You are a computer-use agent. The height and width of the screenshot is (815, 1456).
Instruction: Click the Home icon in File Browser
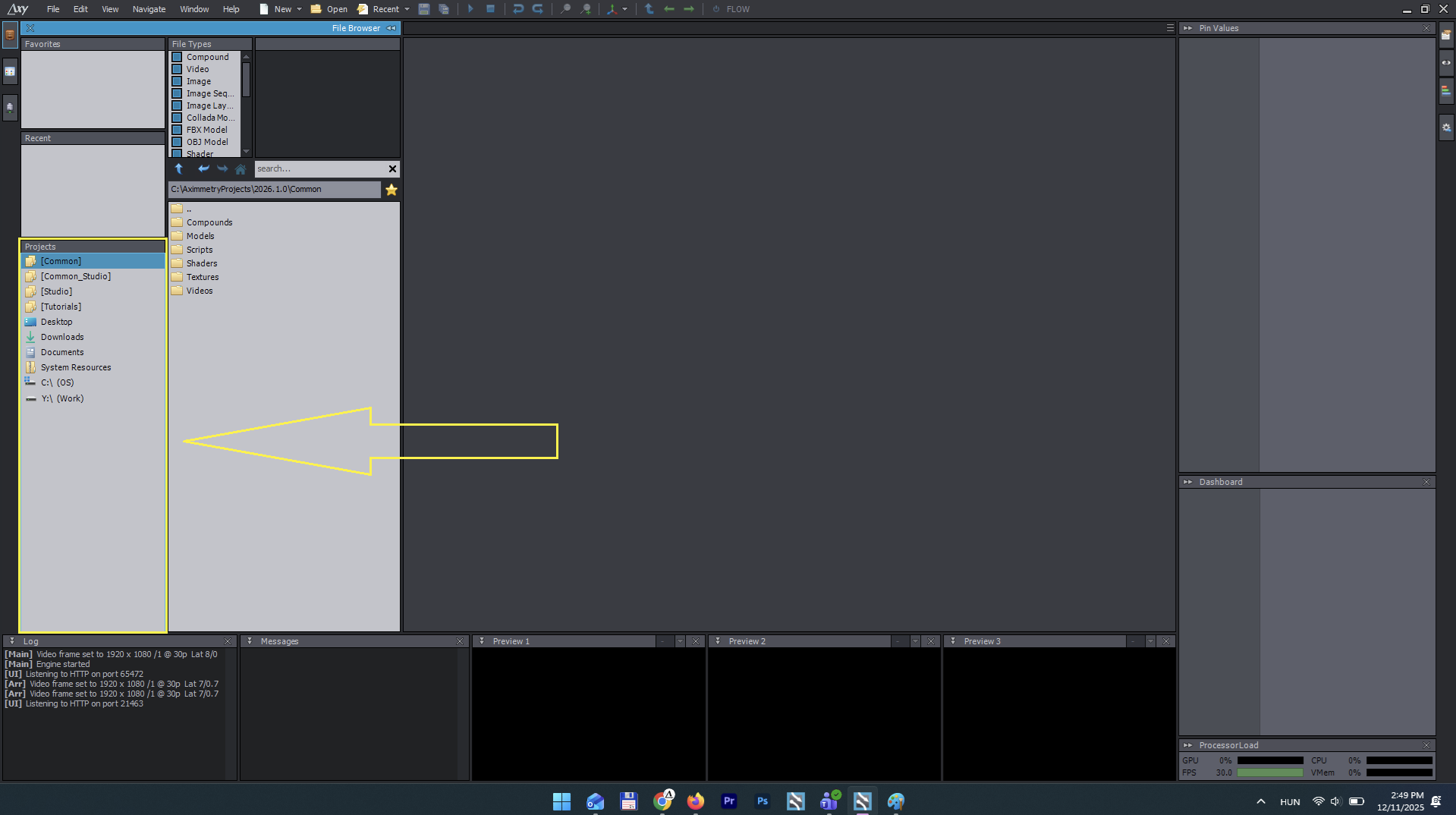241,168
